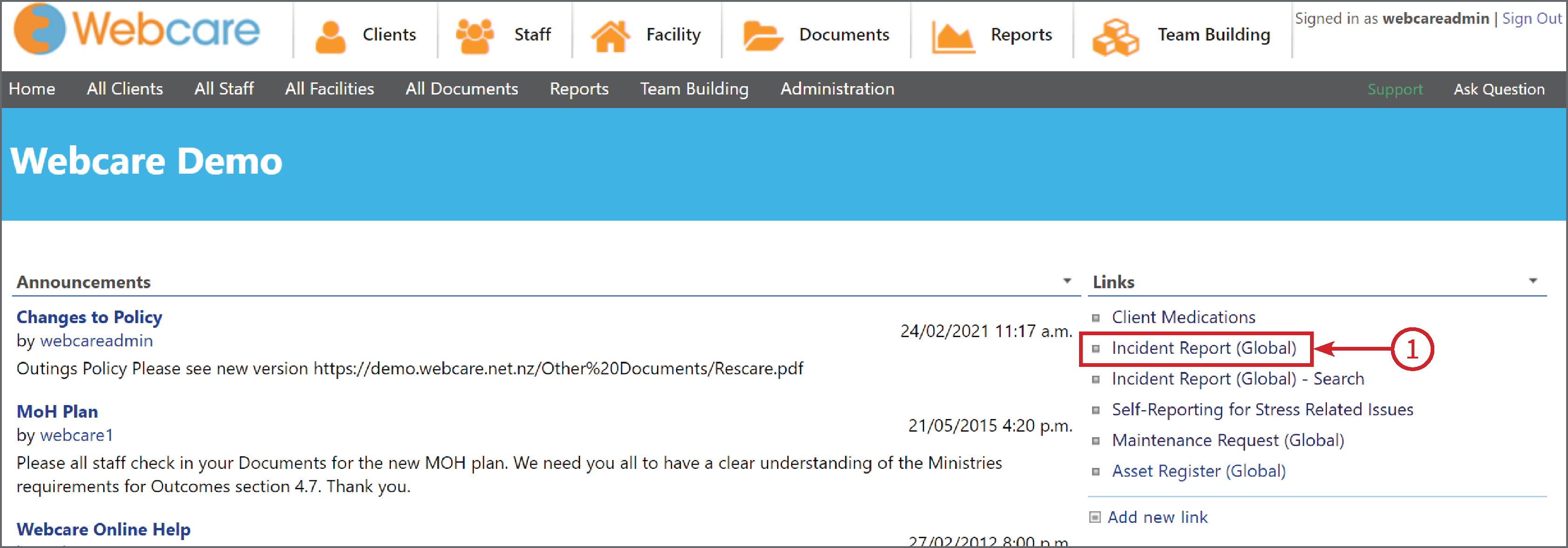Collapse the Links section
The width and height of the screenshot is (1568, 548).
[1533, 281]
